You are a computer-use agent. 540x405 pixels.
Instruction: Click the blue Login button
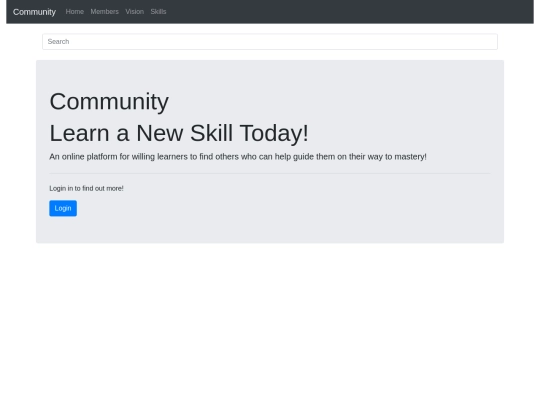coord(63,208)
